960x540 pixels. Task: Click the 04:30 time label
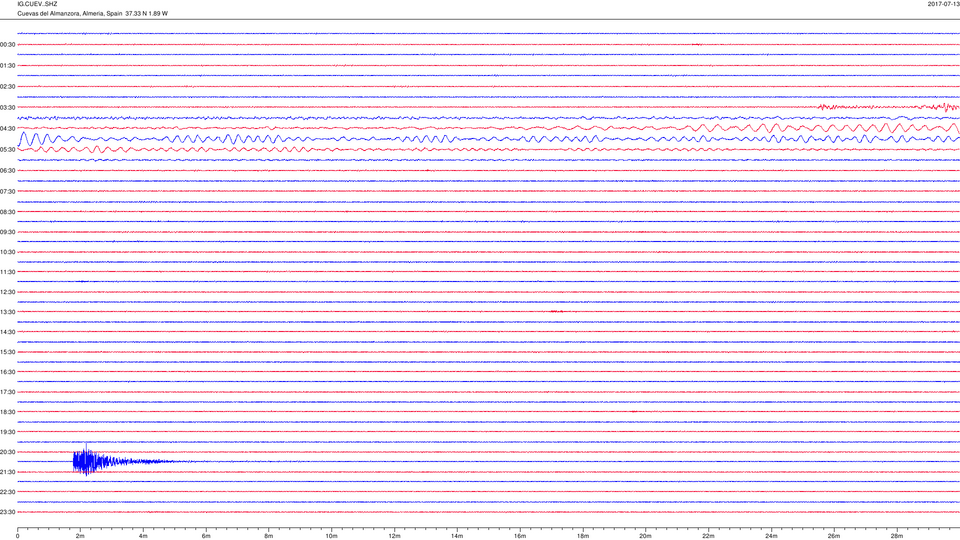pos(7,129)
